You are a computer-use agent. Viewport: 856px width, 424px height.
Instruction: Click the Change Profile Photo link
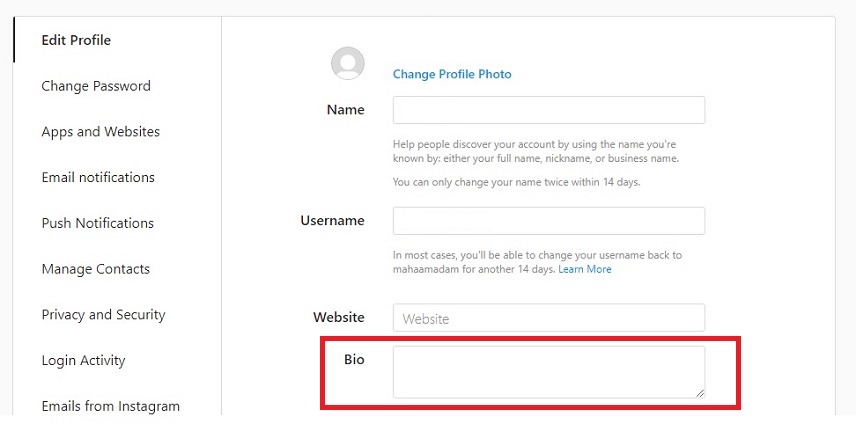(x=452, y=74)
